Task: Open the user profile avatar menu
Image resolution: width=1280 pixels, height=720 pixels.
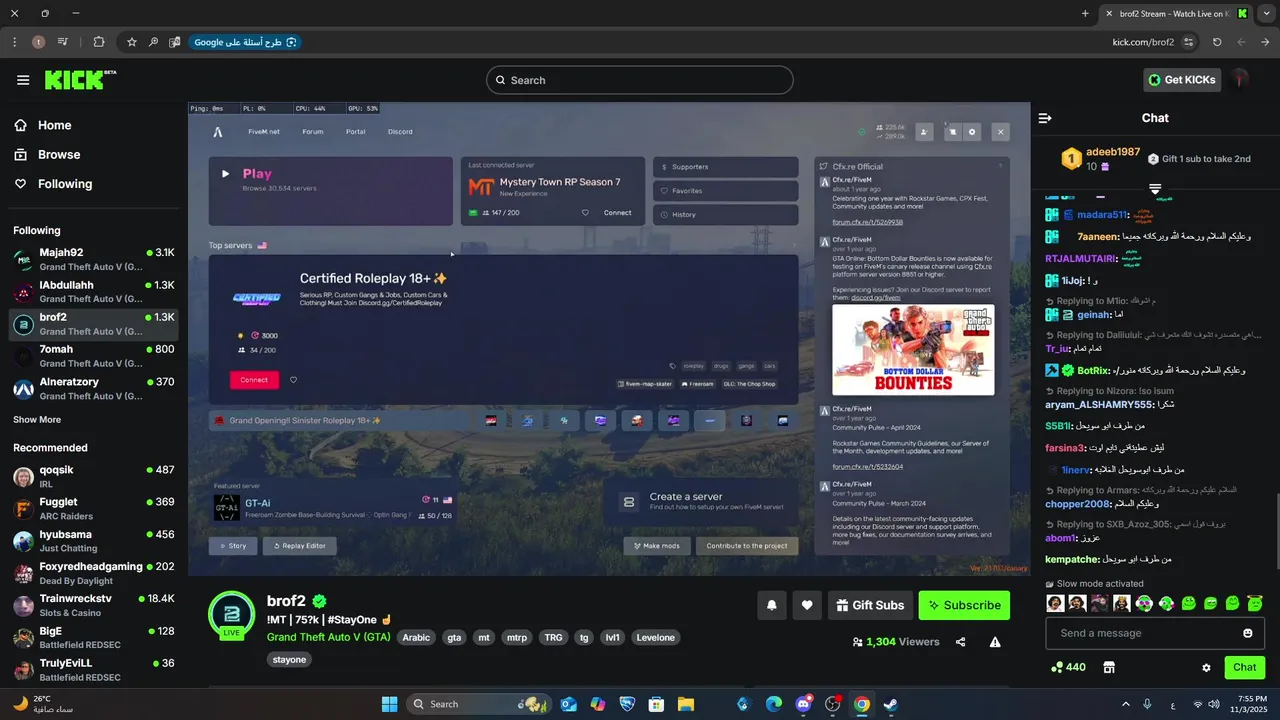Action: click(1241, 80)
